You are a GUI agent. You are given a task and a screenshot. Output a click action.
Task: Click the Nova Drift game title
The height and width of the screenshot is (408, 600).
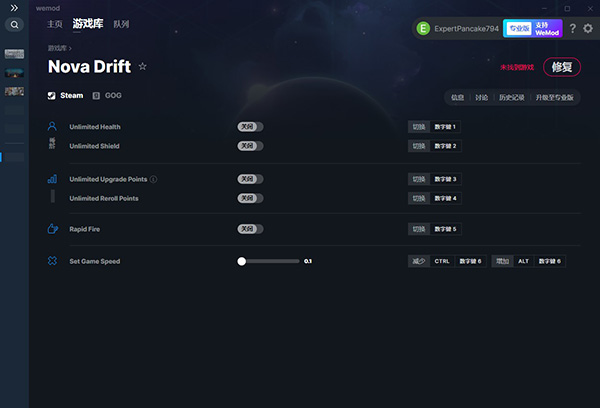click(x=90, y=67)
